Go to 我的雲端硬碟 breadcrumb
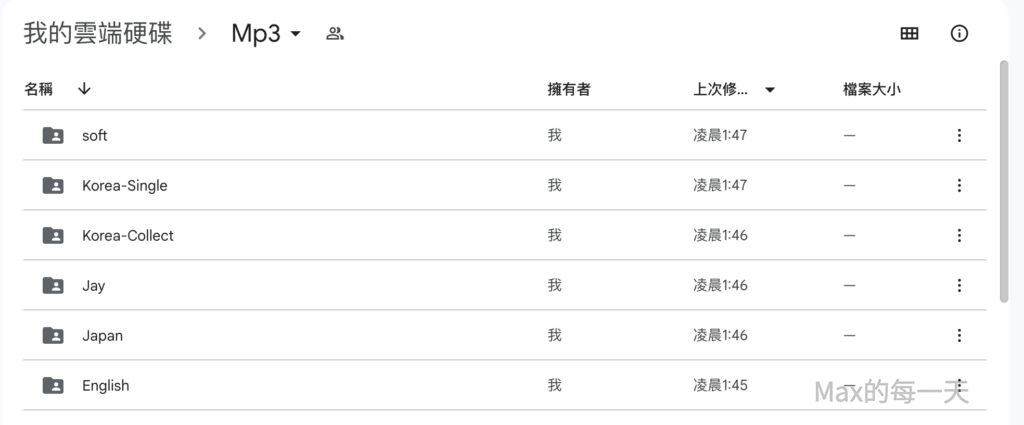This screenshot has width=1024, height=425. tap(98, 34)
